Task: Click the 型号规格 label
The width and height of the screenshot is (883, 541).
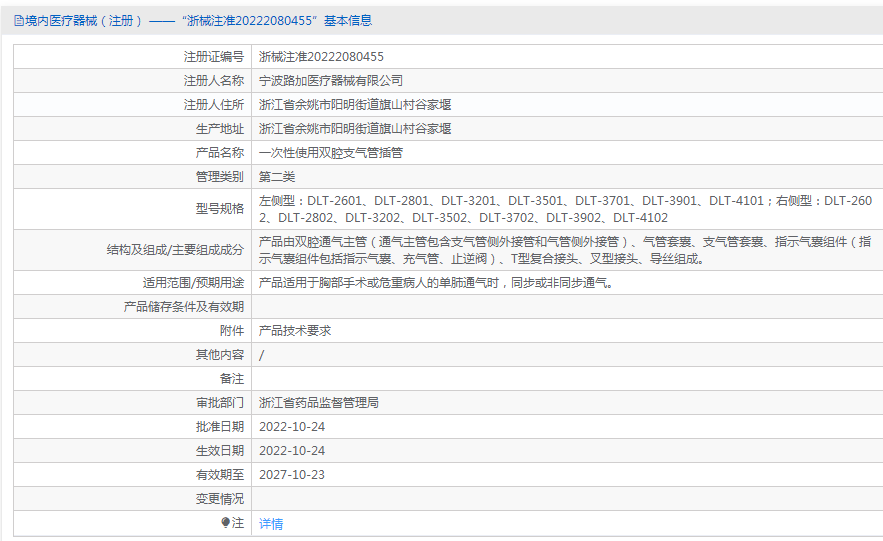Action: (220, 209)
